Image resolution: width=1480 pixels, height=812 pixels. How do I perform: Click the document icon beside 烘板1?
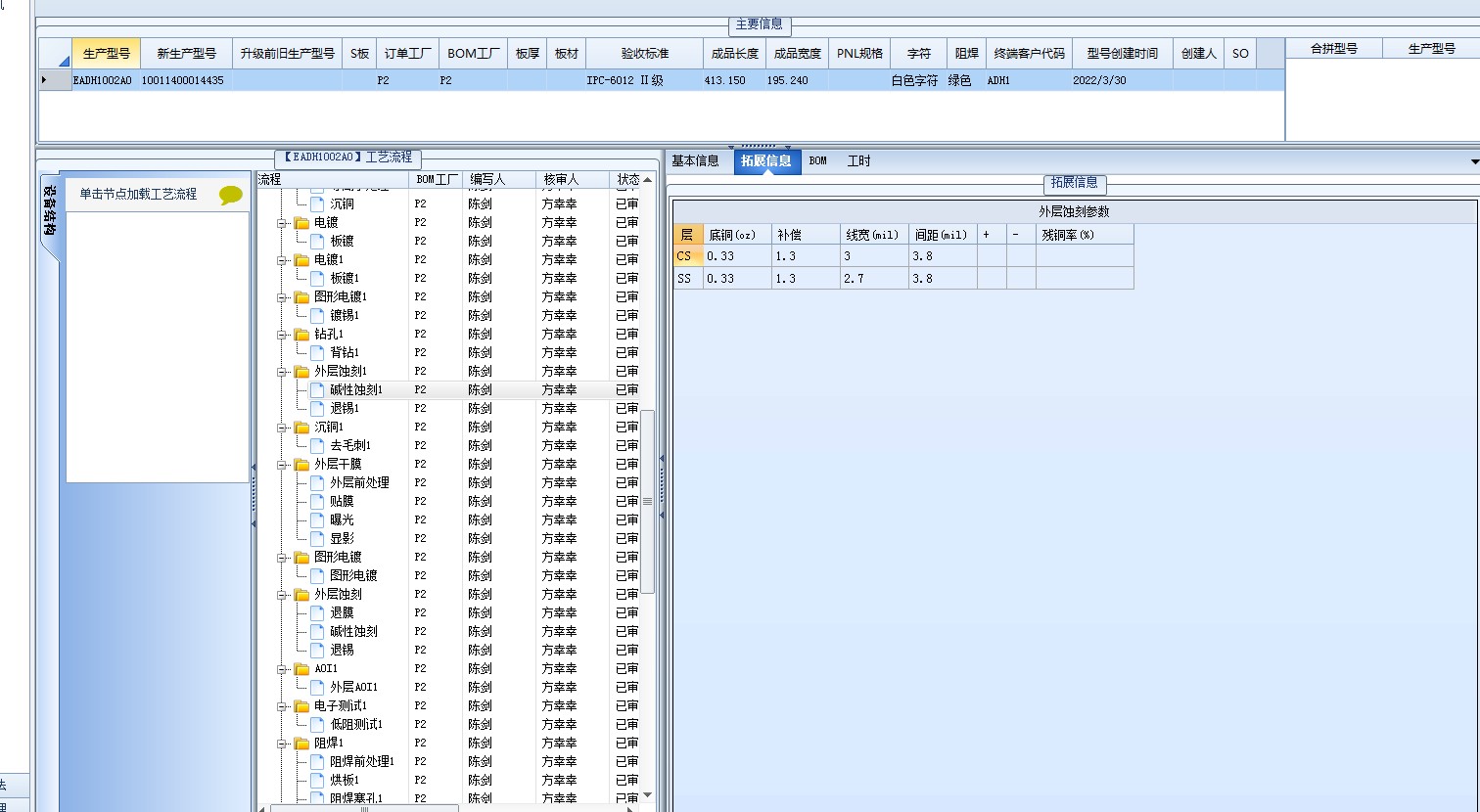317,780
